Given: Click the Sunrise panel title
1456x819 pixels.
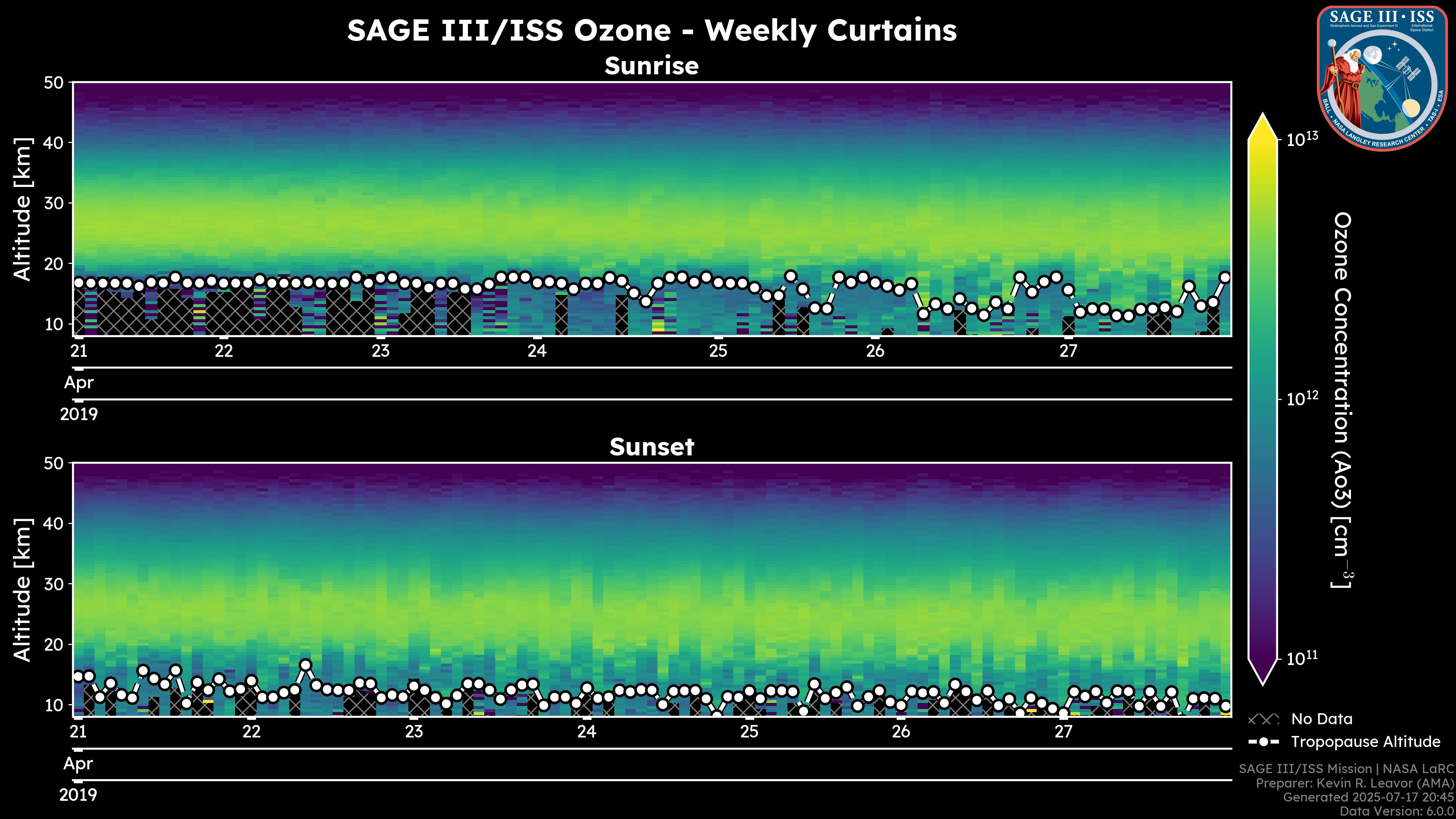Looking at the screenshot, I should 652,66.
